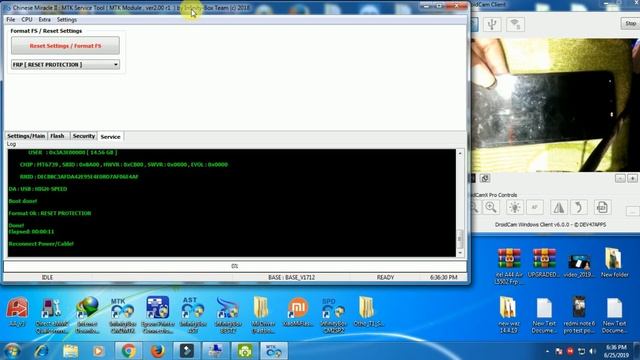The height and width of the screenshot is (360, 640).
Task: Click DroidCam plus button below video
Action: (x=632, y=178)
